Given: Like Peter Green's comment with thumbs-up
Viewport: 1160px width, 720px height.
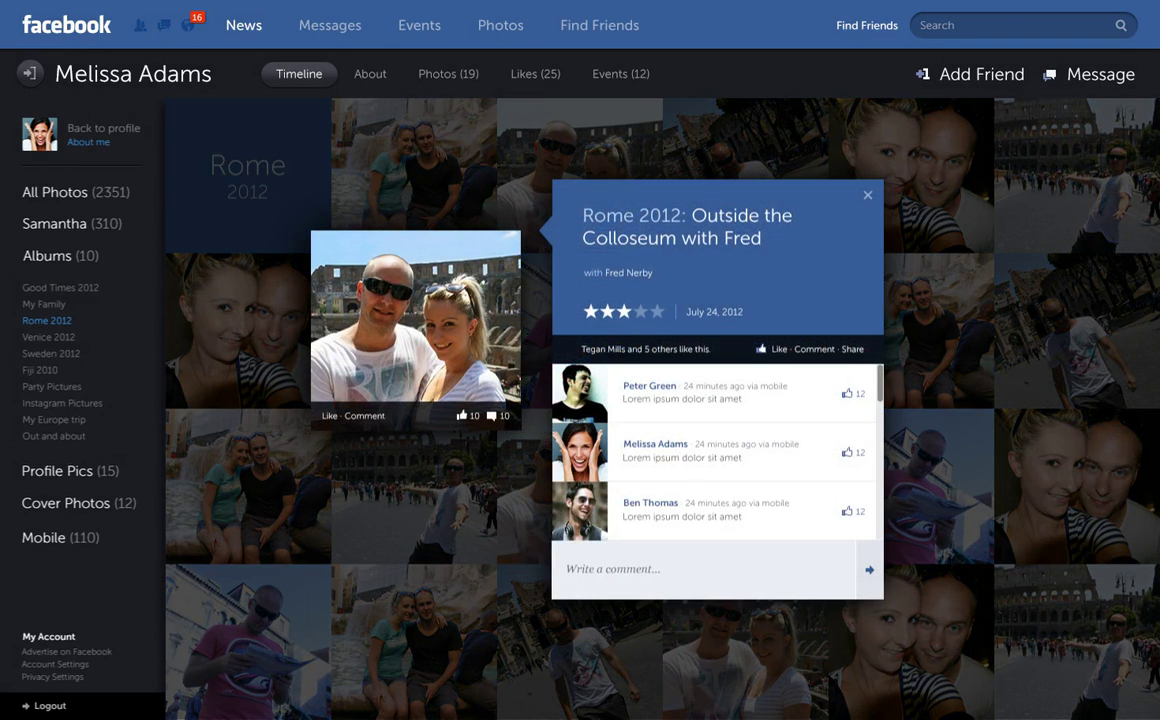Looking at the screenshot, I should point(847,394).
